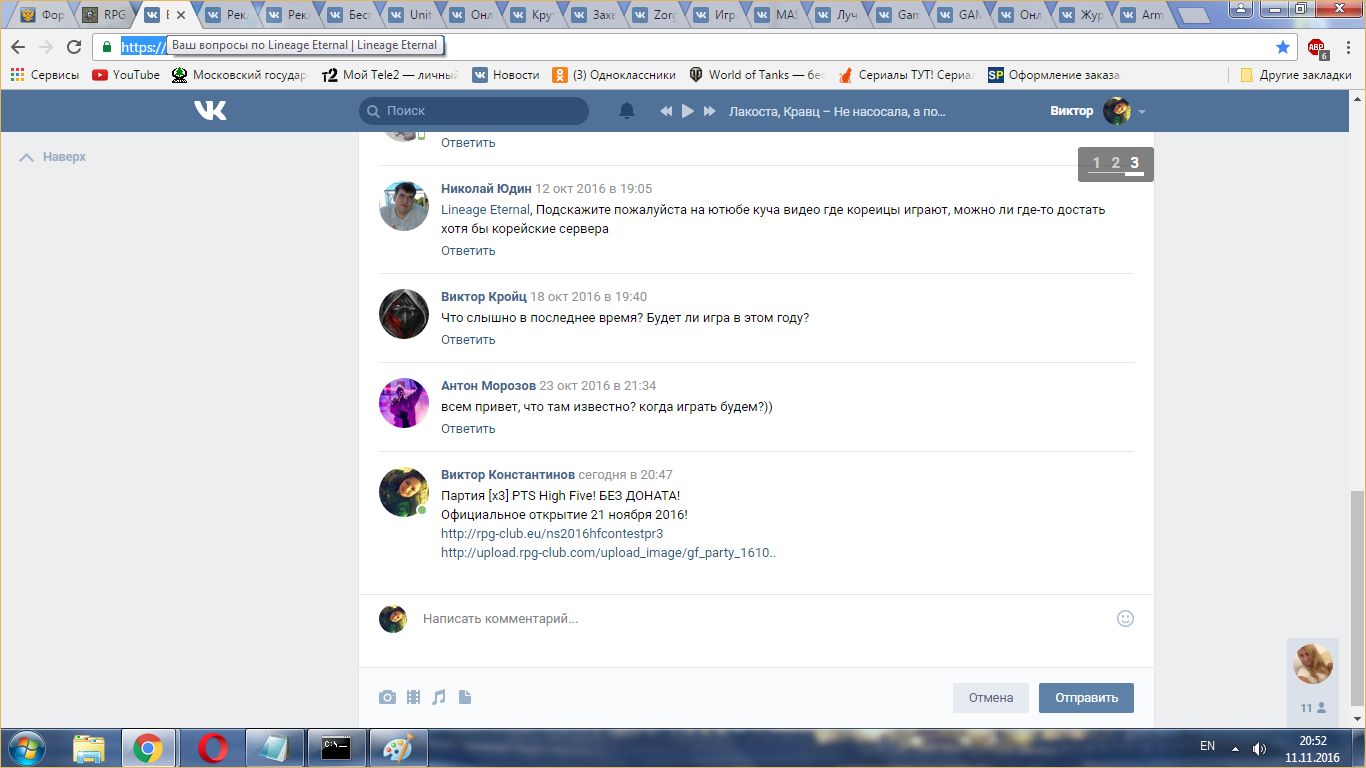Image resolution: width=1366 pixels, height=768 pixels.
Task: Switch to Opera in the taskbar
Action: coord(212,748)
